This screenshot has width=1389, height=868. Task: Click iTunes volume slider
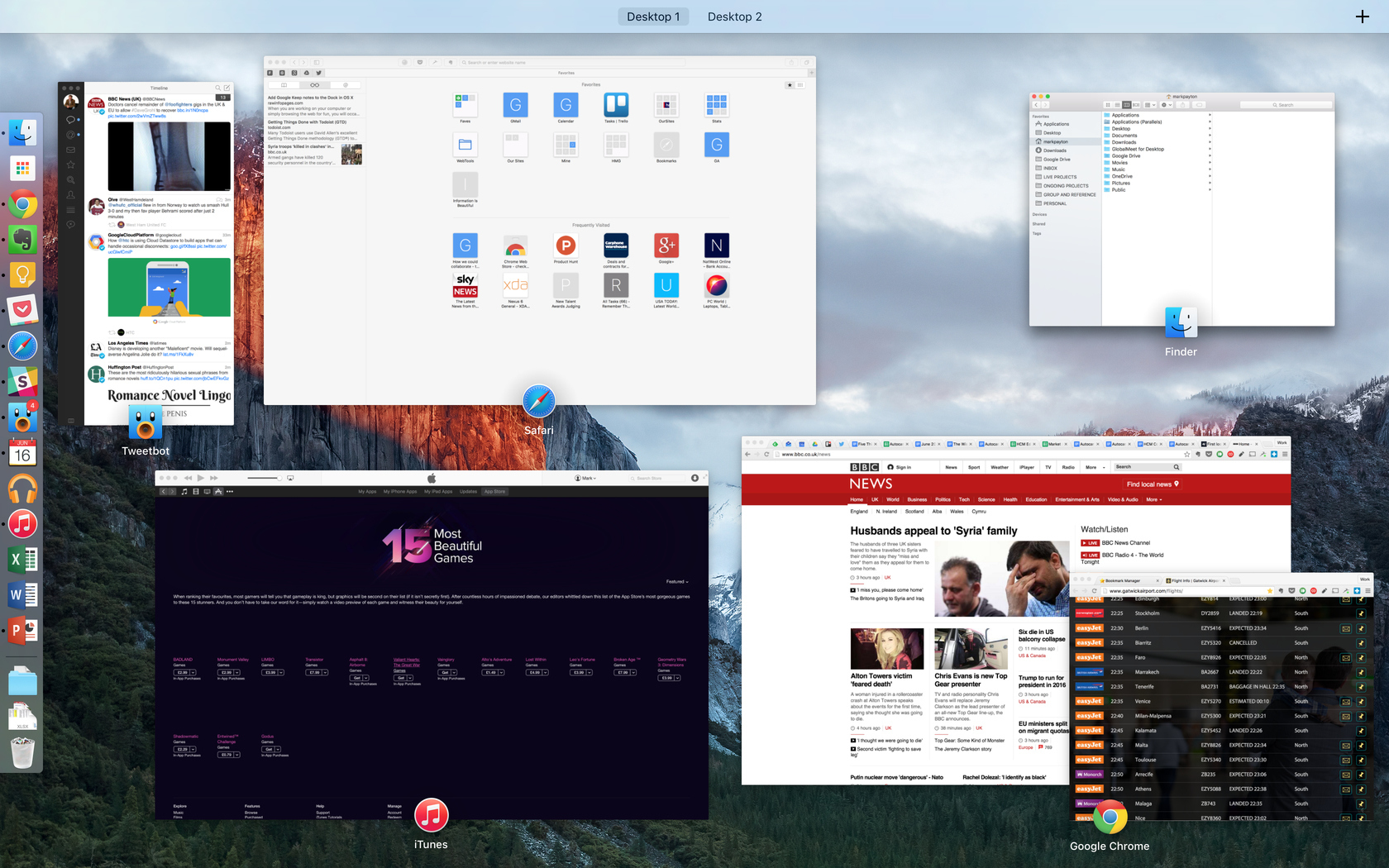265,478
